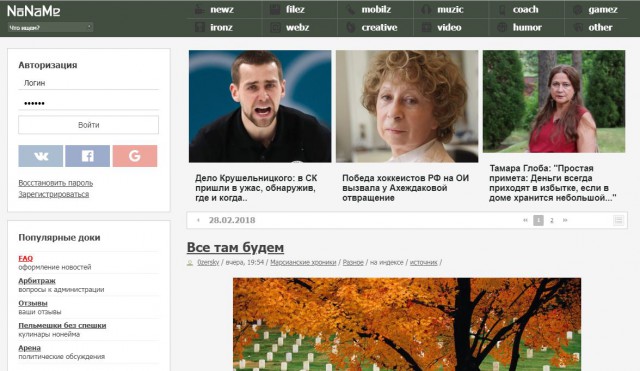Open the Зарегистрироваться link

pos(53,194)
